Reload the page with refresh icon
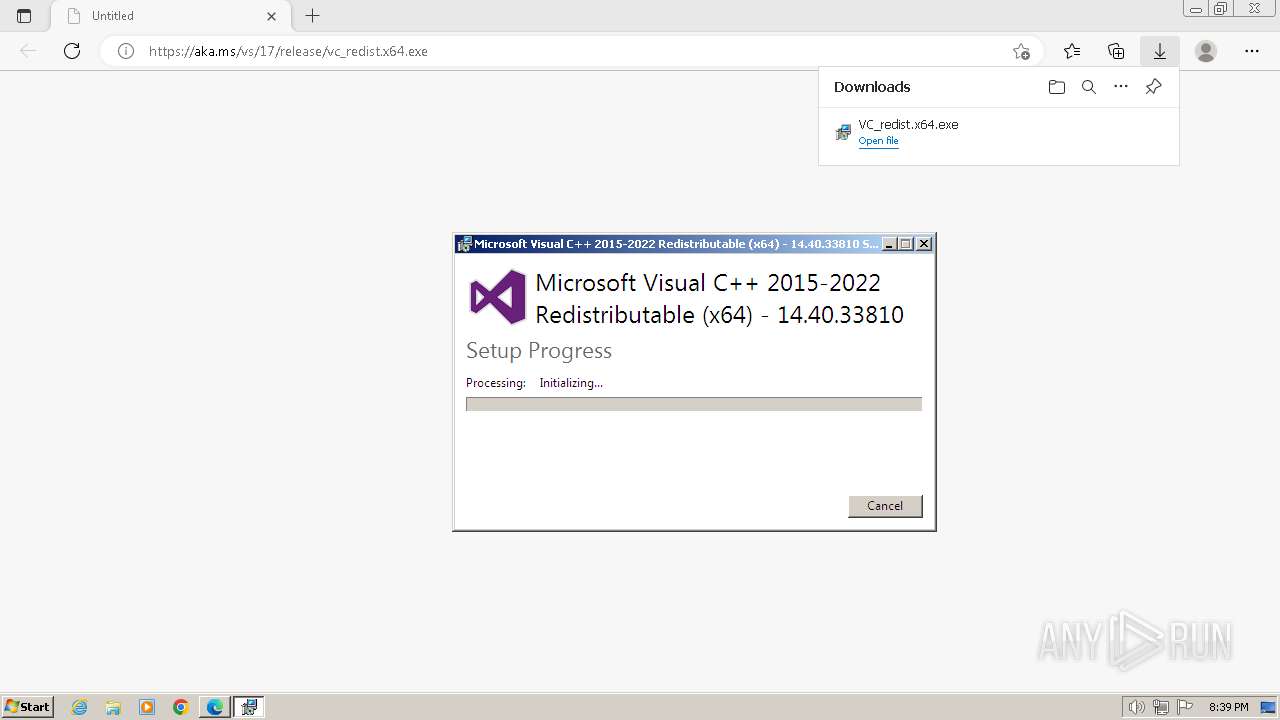The height and width of the screenshot is (720, 1280). [x=72, y=51]
